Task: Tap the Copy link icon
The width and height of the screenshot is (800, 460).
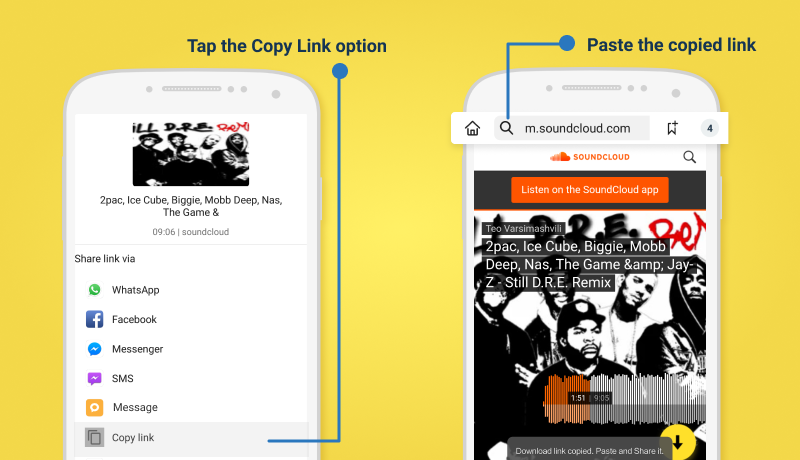Action: tap(94, 437)
